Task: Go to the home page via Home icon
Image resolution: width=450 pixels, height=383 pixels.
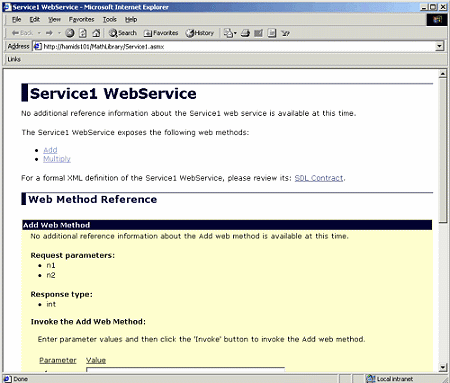Action: point(96,33)
